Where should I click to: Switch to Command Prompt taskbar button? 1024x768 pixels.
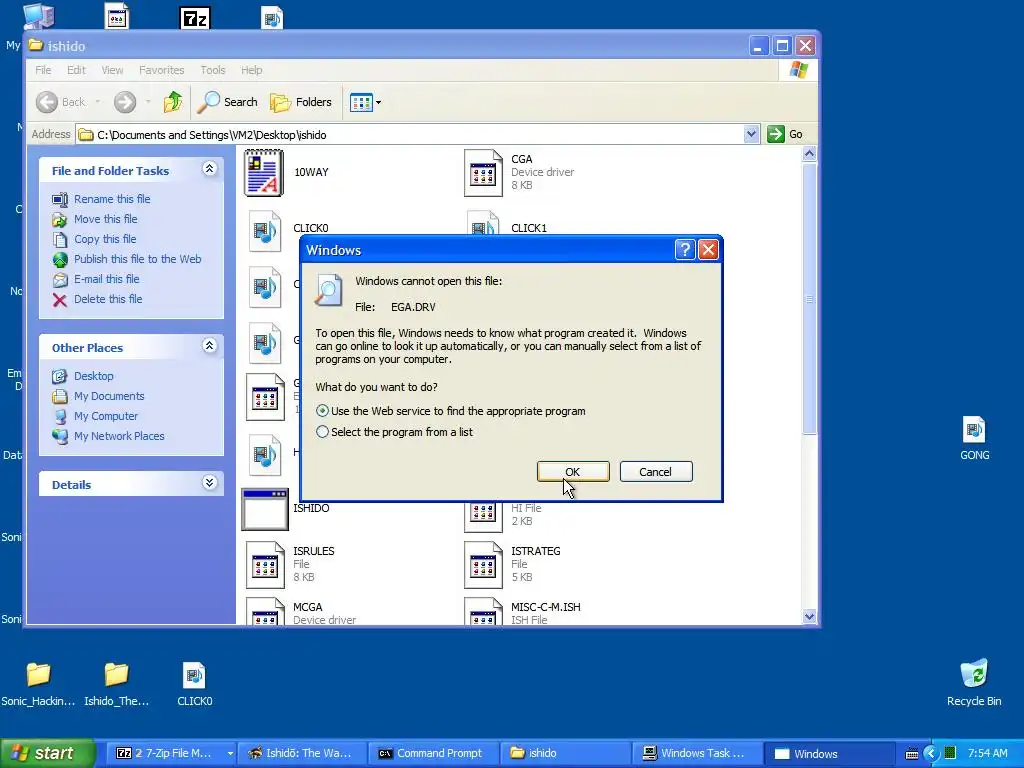434,753
